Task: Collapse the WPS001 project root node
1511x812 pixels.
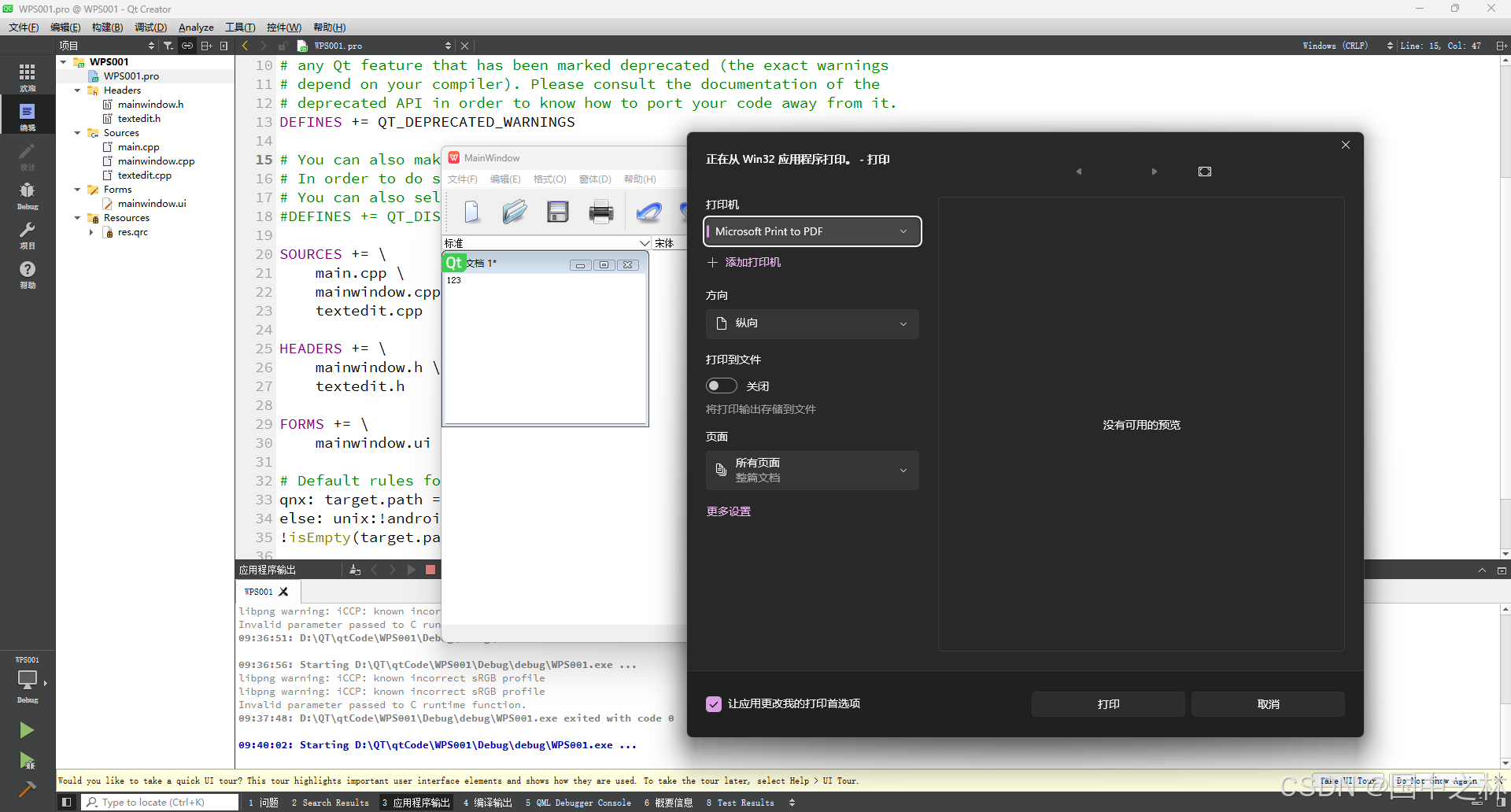Action: tap(64, 61)
